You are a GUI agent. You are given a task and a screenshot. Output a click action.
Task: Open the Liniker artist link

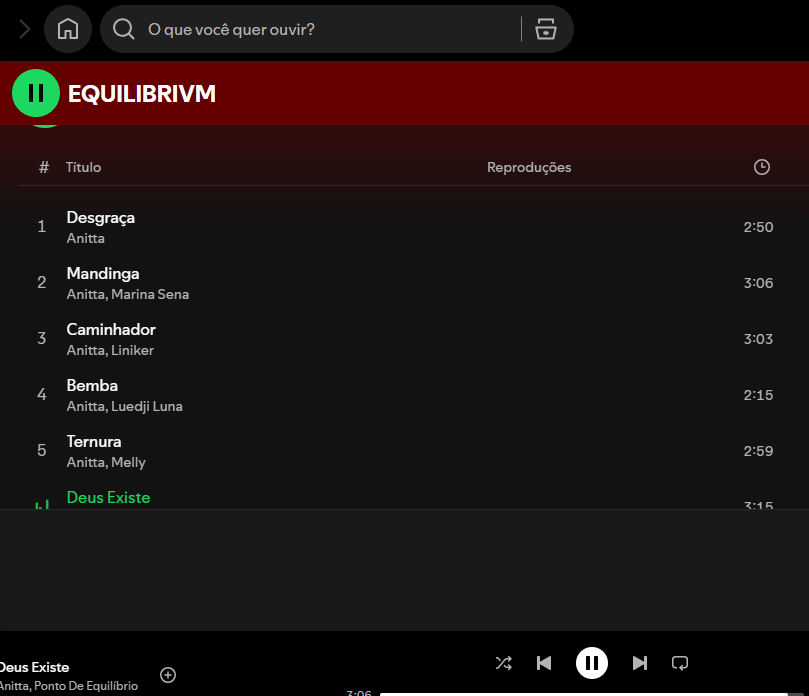tap(132, 350)
